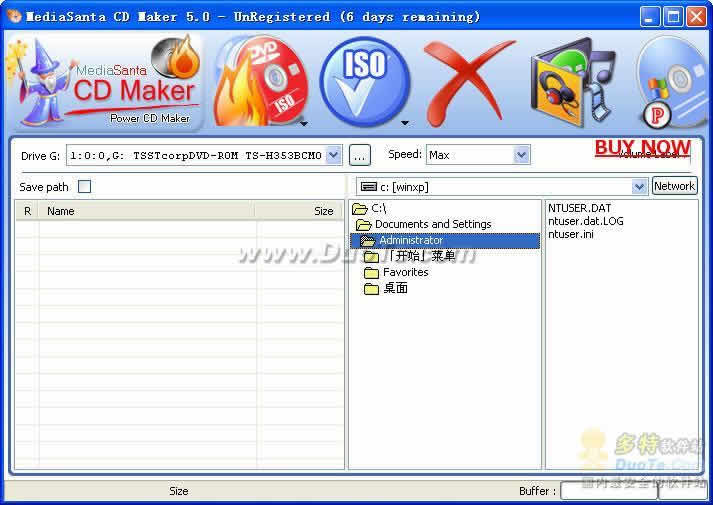Select the ntuser.dat.LOG file
The width and height of the screenshot is (713, 505).
586,221
